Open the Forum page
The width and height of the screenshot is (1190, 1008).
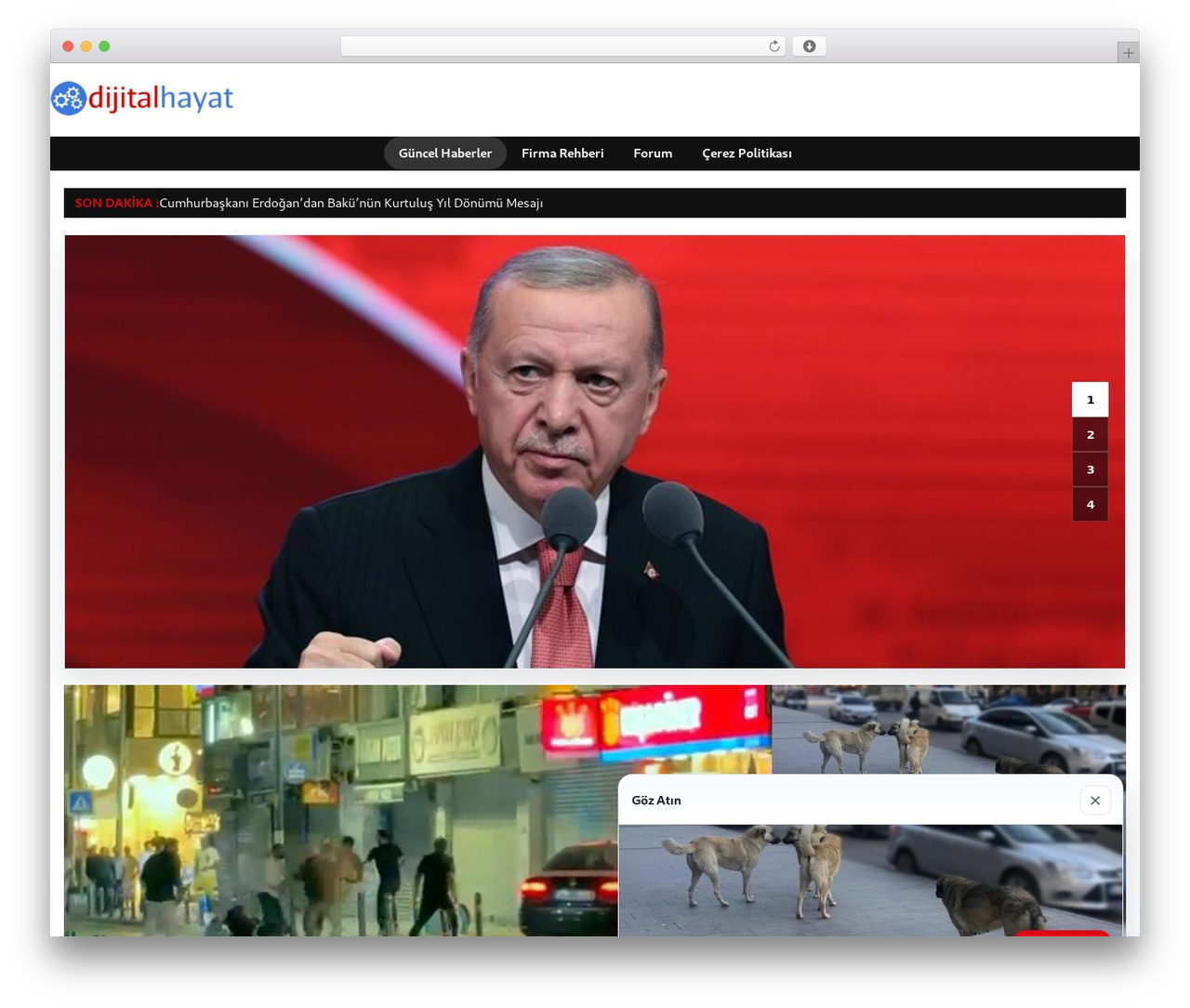(x=653, y=153)
